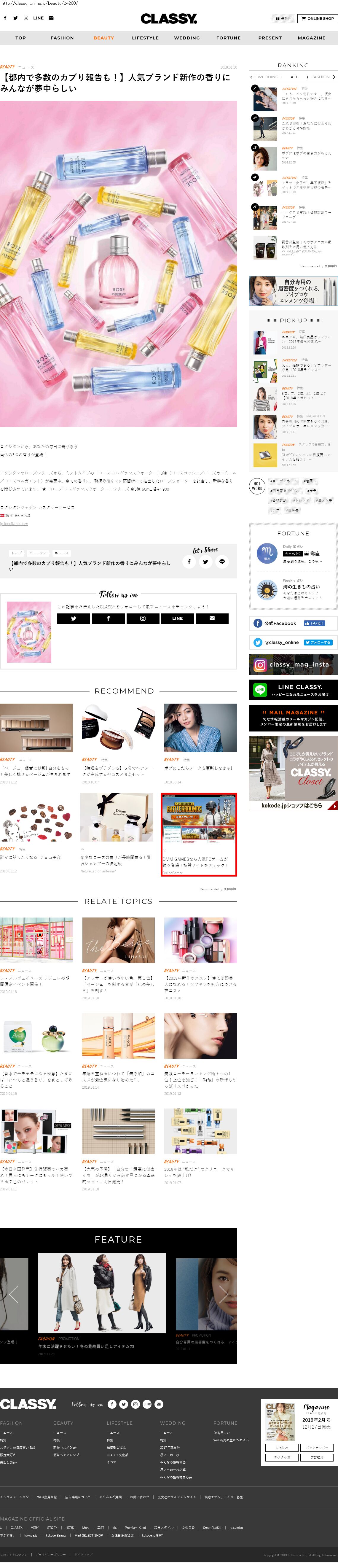Screen dimensions: 338x1568
Task: Share article on Facebook via Let's Share
Action: [189, 562]
